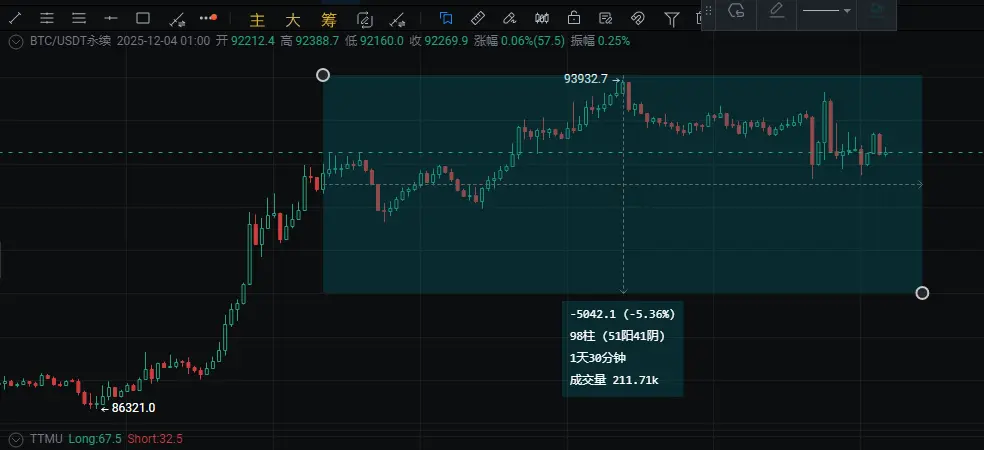Toggle the lock drawings padlock icon

(x=574, y=18)
